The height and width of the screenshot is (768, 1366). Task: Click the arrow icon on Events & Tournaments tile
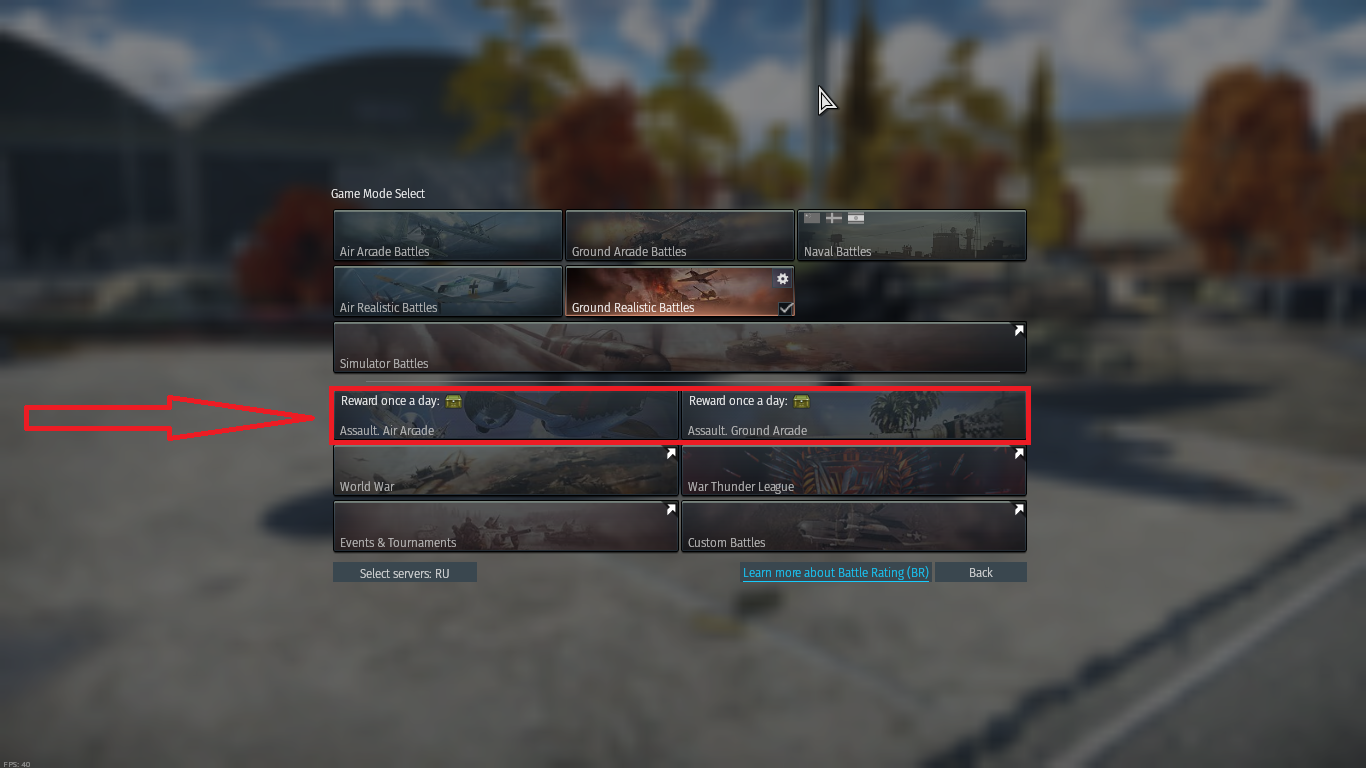(670, 509)
